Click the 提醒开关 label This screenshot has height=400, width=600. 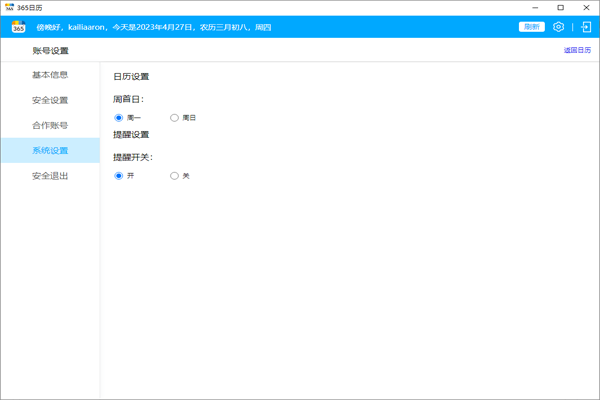click(x=133, y=157)
